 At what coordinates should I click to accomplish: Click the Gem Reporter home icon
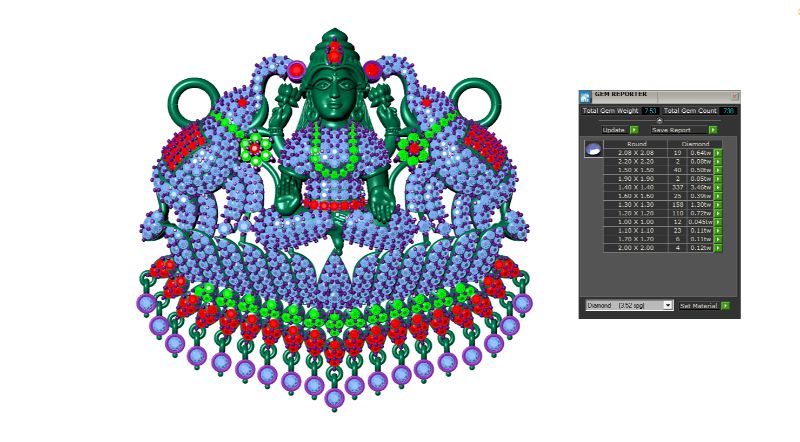click(585, 97)
